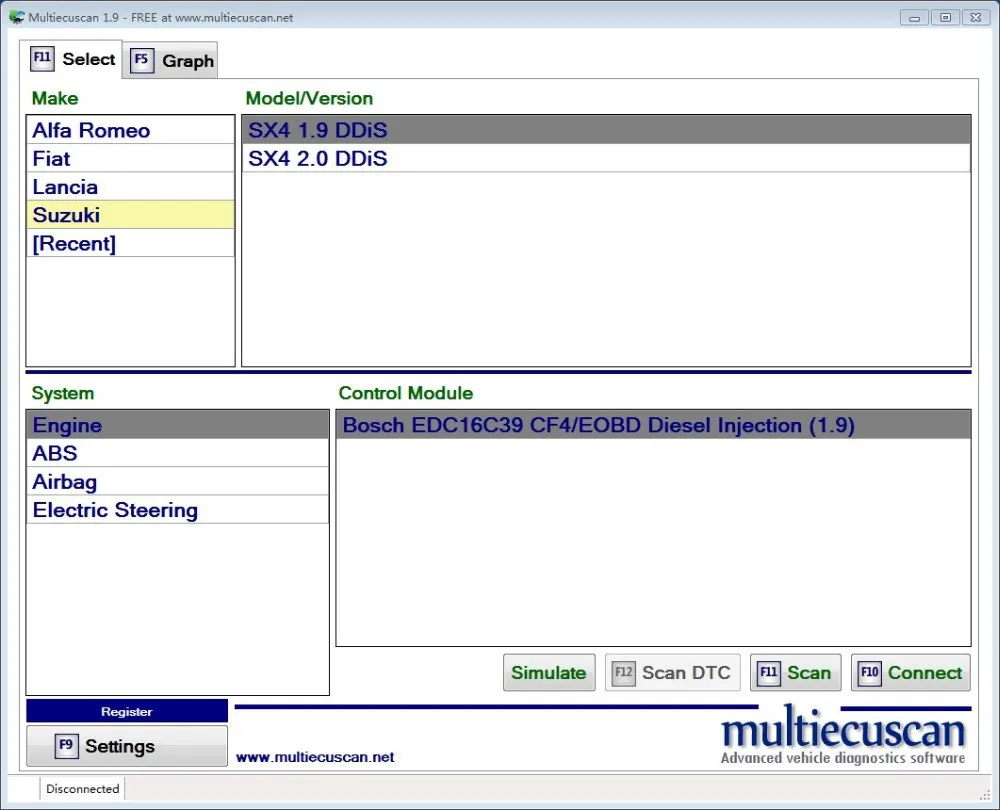Open the Graph tab

coord(170,61)
